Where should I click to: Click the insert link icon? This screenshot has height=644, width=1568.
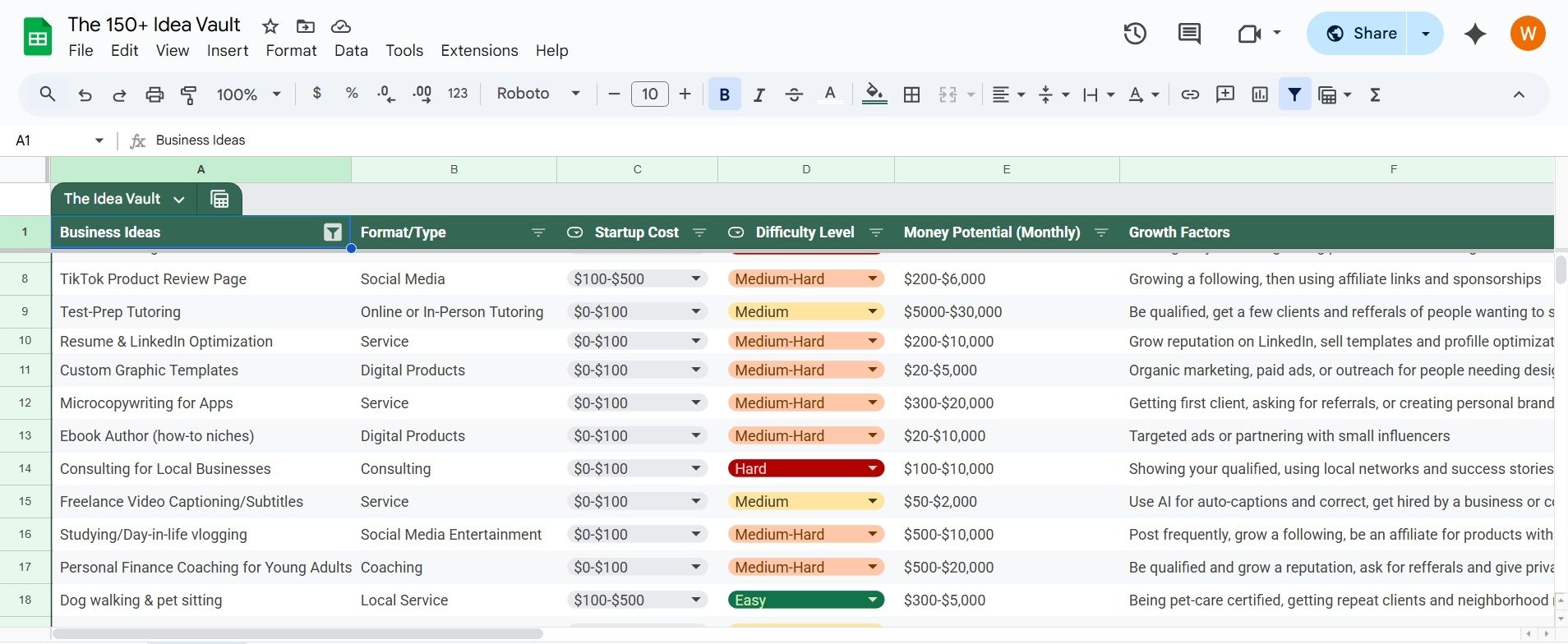pyautogui.click(x=1189, y=94)
